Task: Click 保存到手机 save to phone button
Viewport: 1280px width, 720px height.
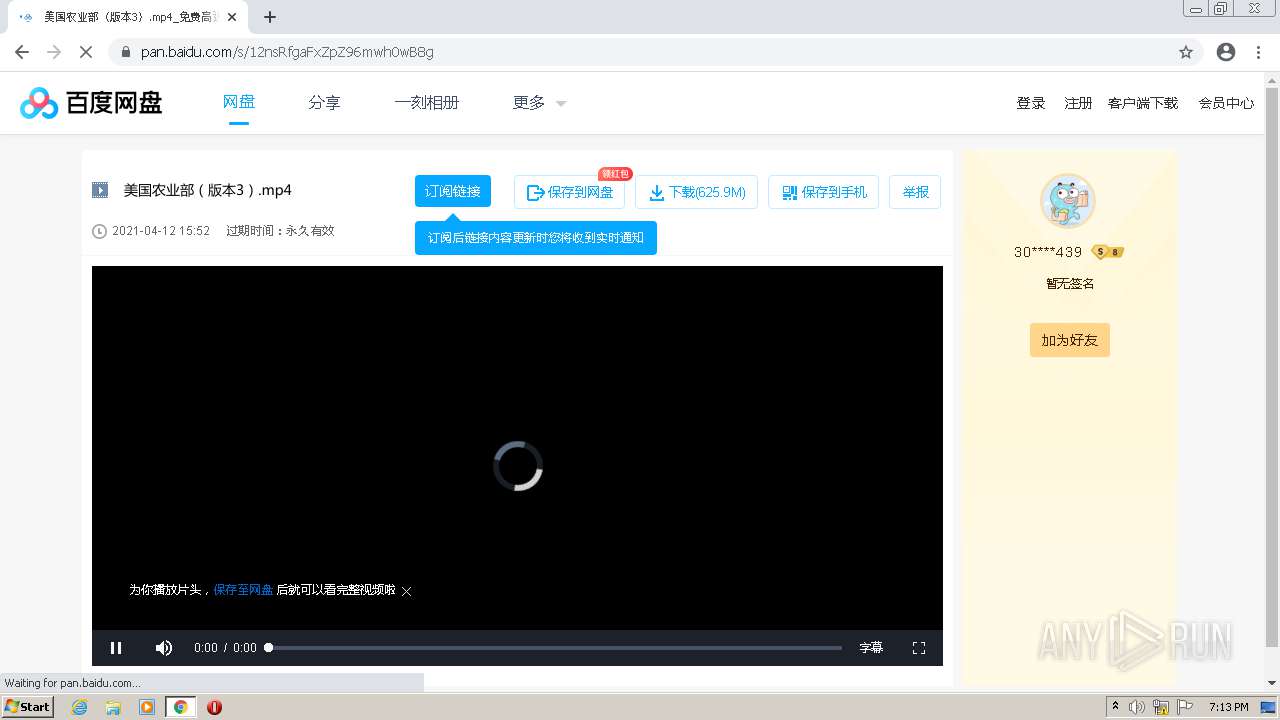Action: [824, 192]
